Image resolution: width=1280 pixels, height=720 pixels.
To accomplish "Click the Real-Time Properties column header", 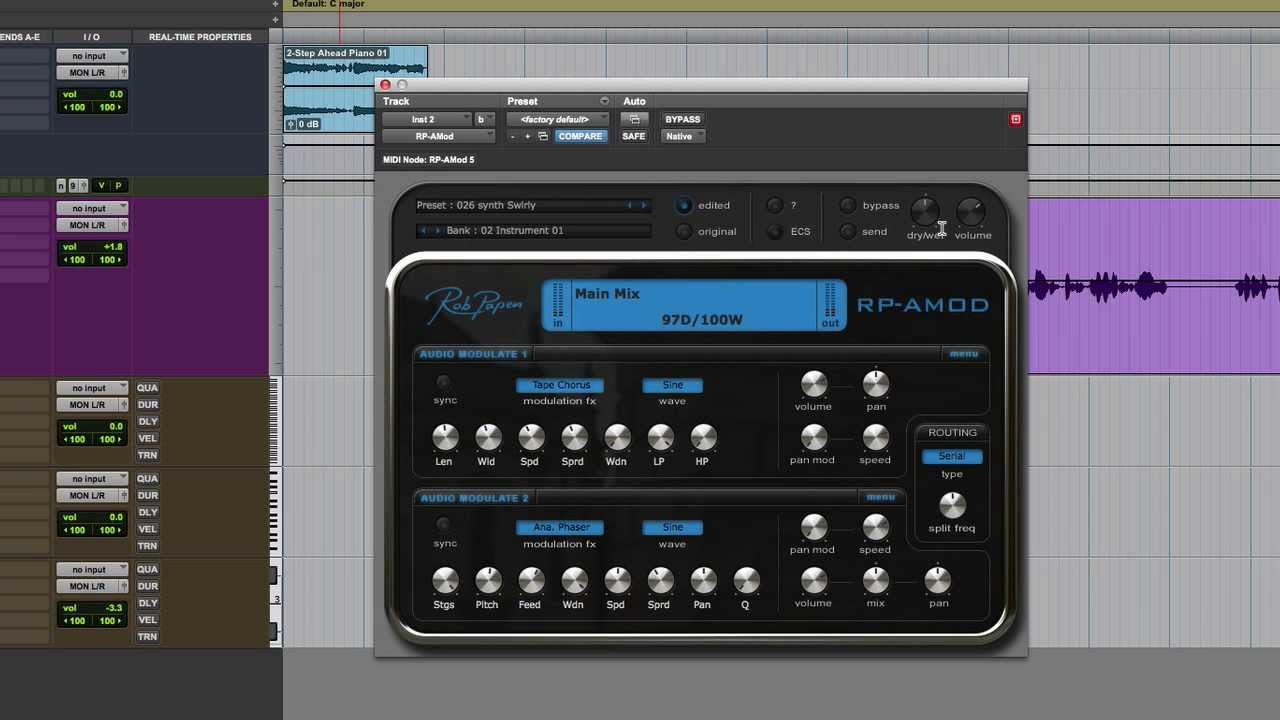I will [x=200, y=37].
